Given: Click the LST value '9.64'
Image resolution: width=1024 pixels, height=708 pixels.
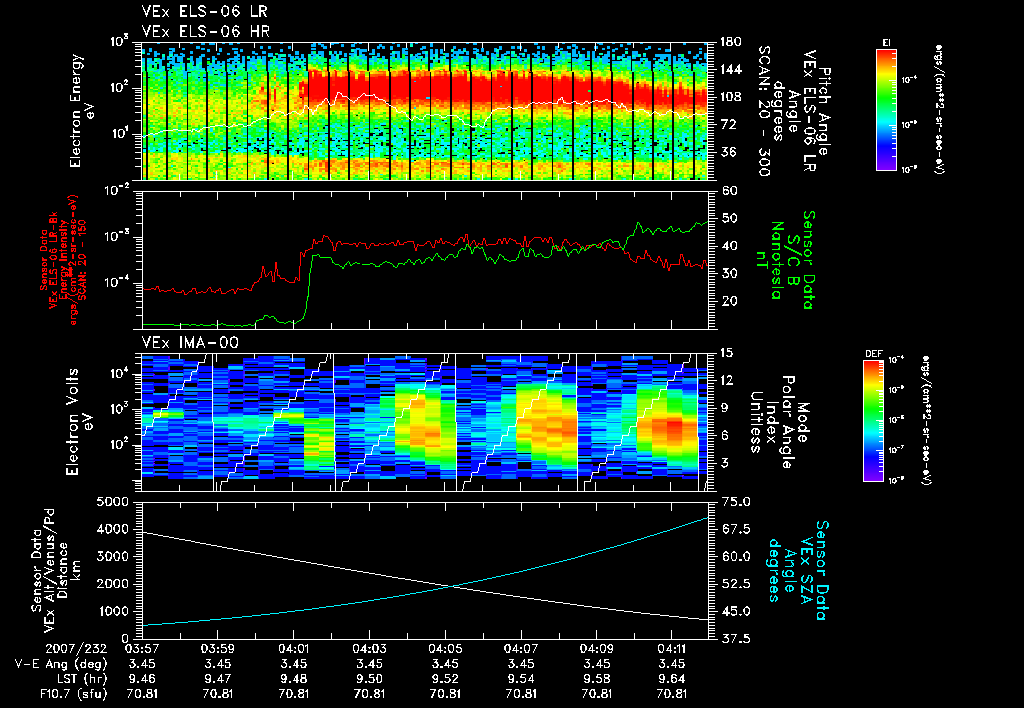Looking at the screenshot, I should (671, 679).
